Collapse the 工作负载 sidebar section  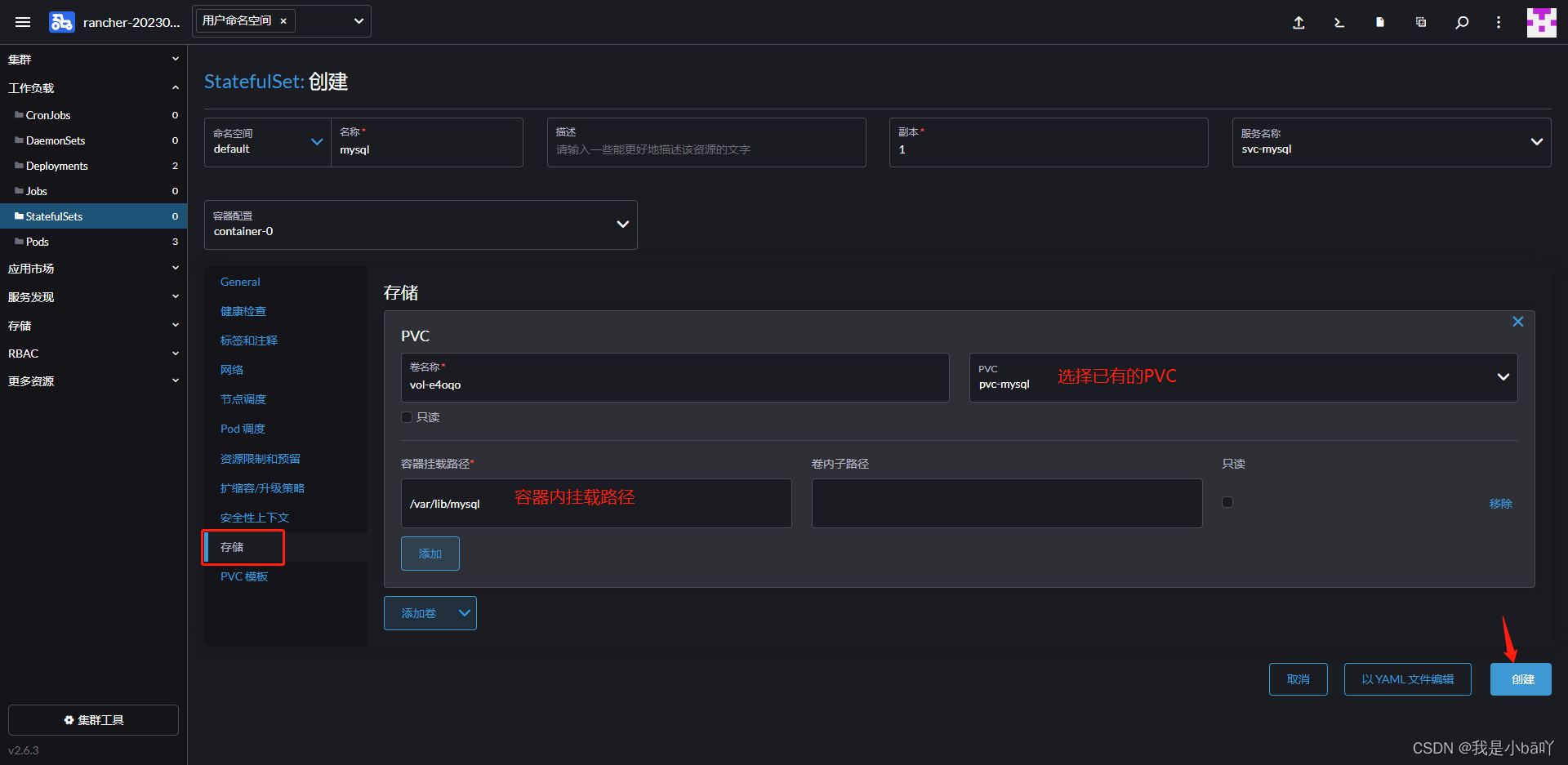point(175,87)
